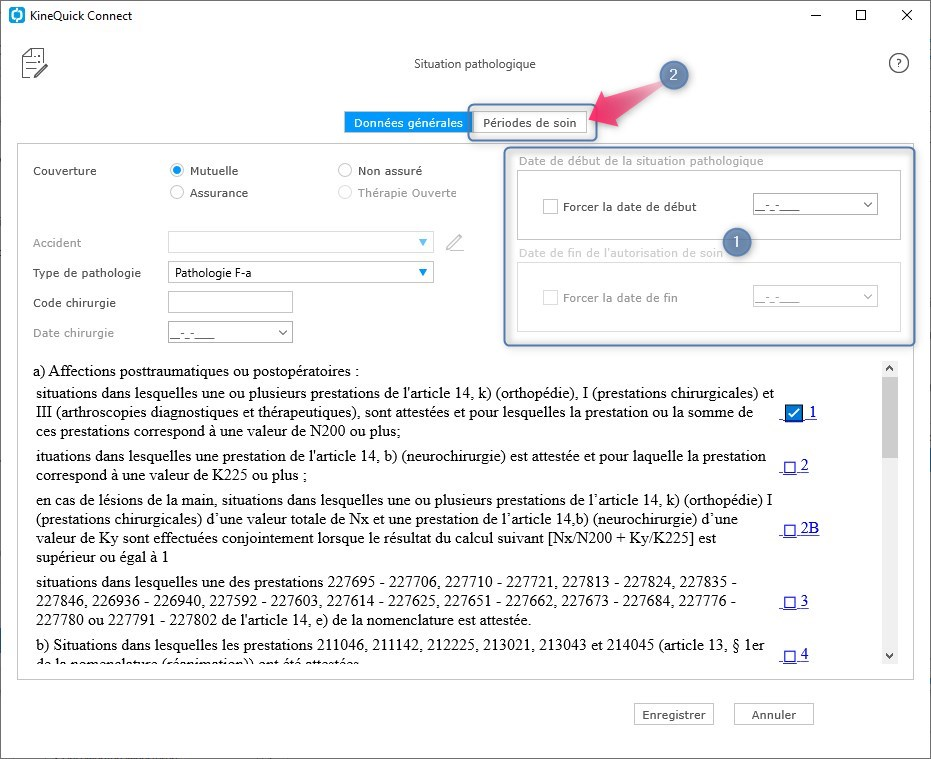931x759 pixels.
Task: Click the KineQuick Connect app icon in title bar
Action: (x=17, y=15)
